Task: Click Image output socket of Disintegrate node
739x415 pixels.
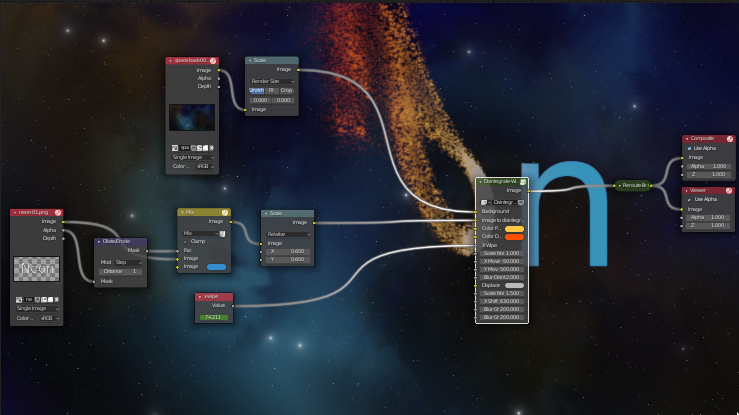Action: (528, 191)
